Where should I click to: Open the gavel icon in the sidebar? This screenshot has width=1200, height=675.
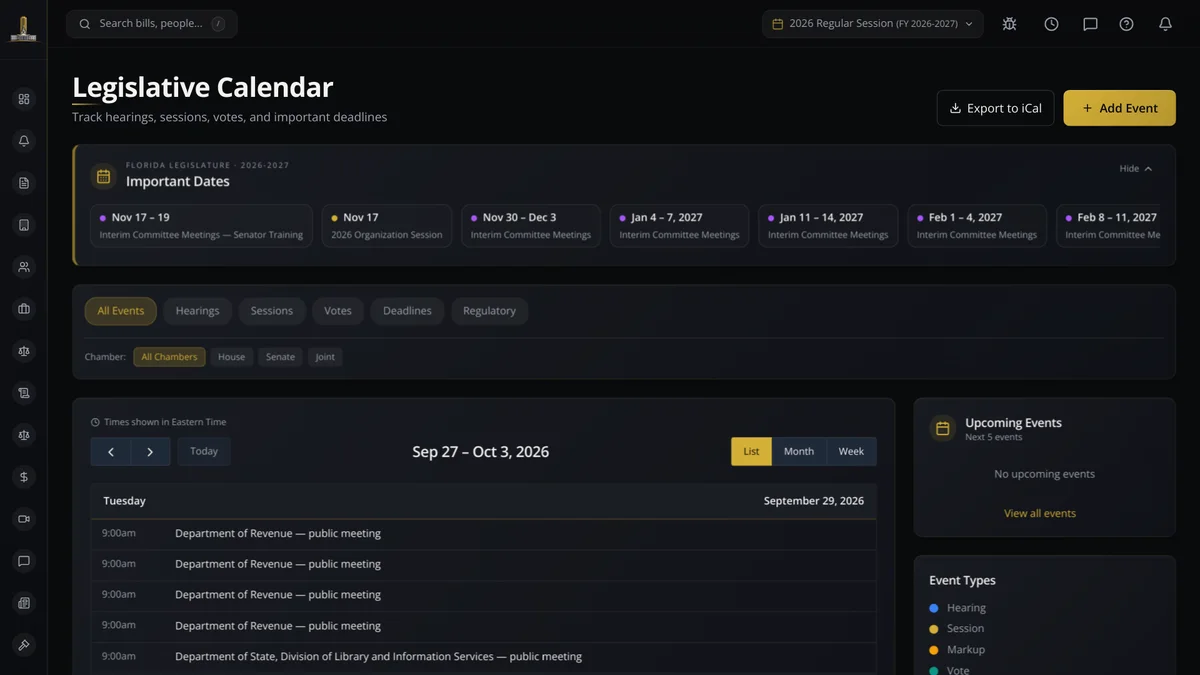pos(24,645)
